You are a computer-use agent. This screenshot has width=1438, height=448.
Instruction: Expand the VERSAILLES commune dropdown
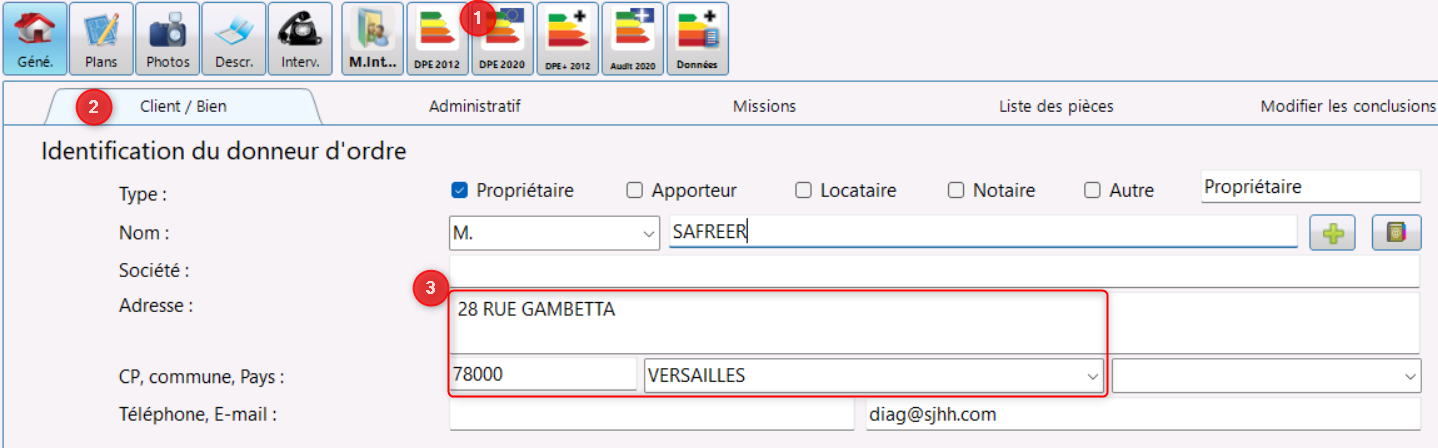click(1091, 376)
